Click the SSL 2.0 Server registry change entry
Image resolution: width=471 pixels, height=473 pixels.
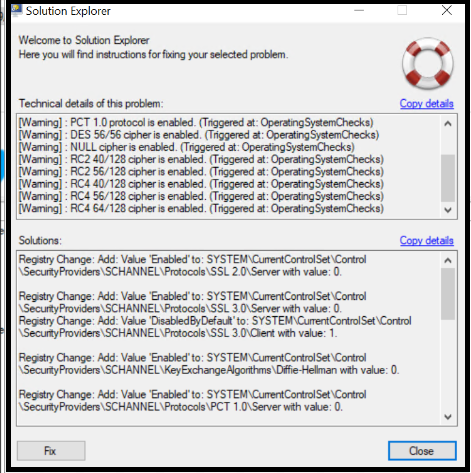pyautogui.click(x=193, y=265)
